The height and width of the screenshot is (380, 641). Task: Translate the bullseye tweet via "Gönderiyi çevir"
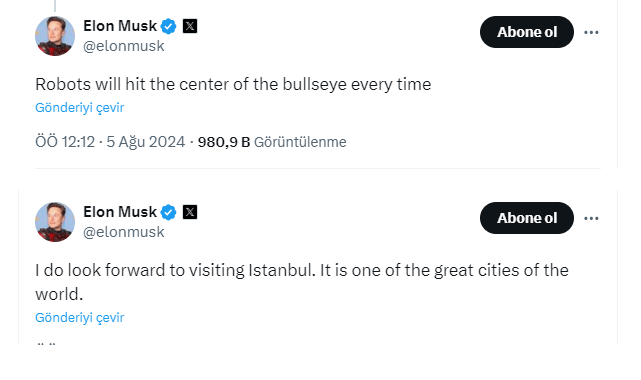pos(79,107)
